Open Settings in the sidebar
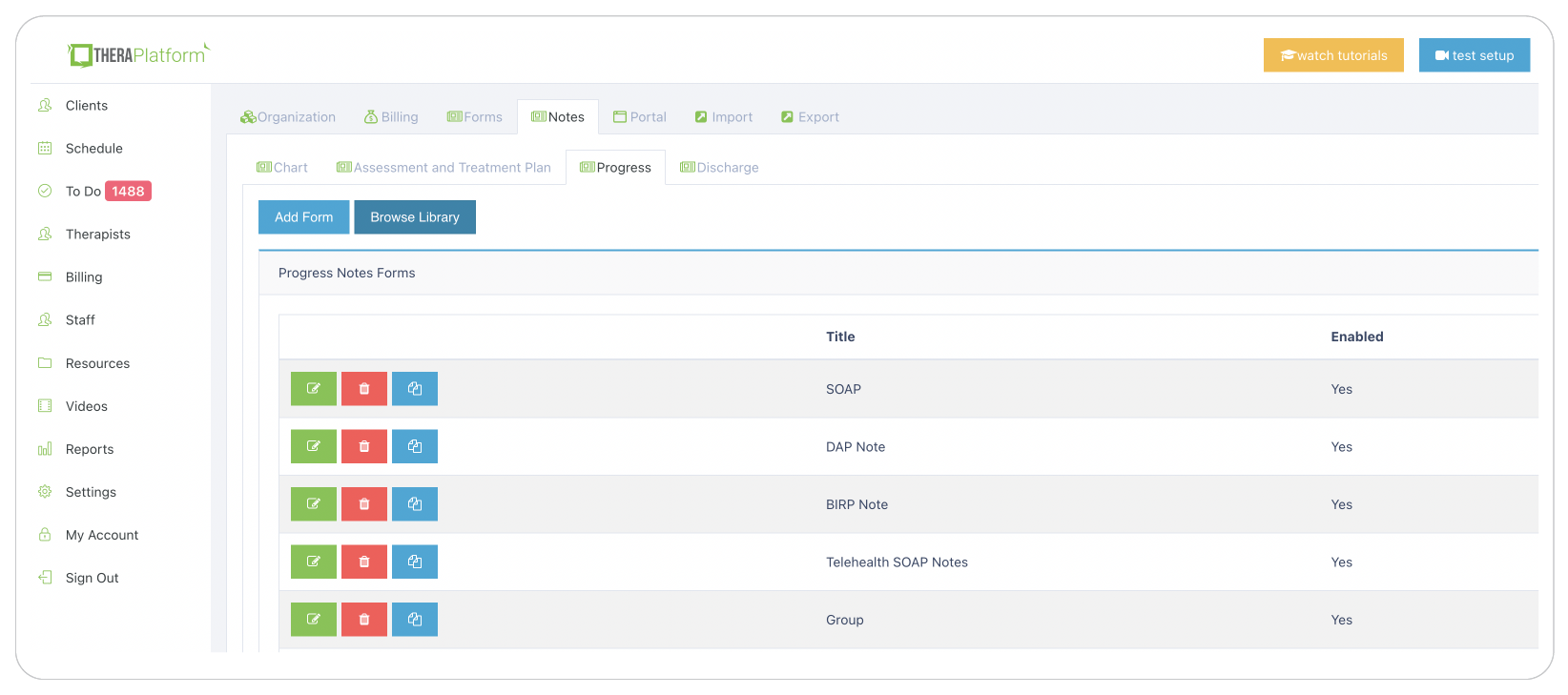Image resolution: width=1568 pixels, height=695 pixels. tap(91, 492)
